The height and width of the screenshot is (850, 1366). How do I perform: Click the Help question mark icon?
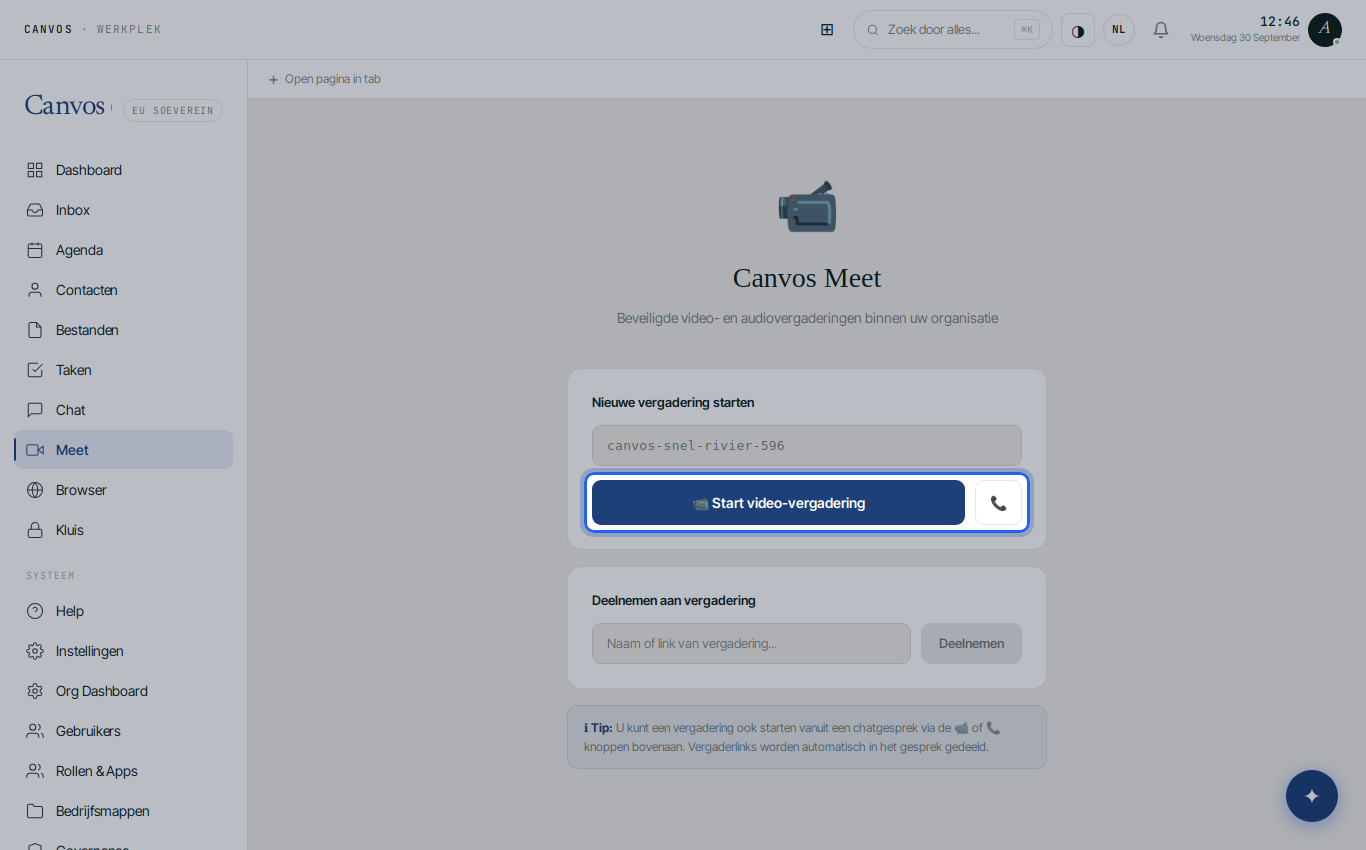[35, 611]
